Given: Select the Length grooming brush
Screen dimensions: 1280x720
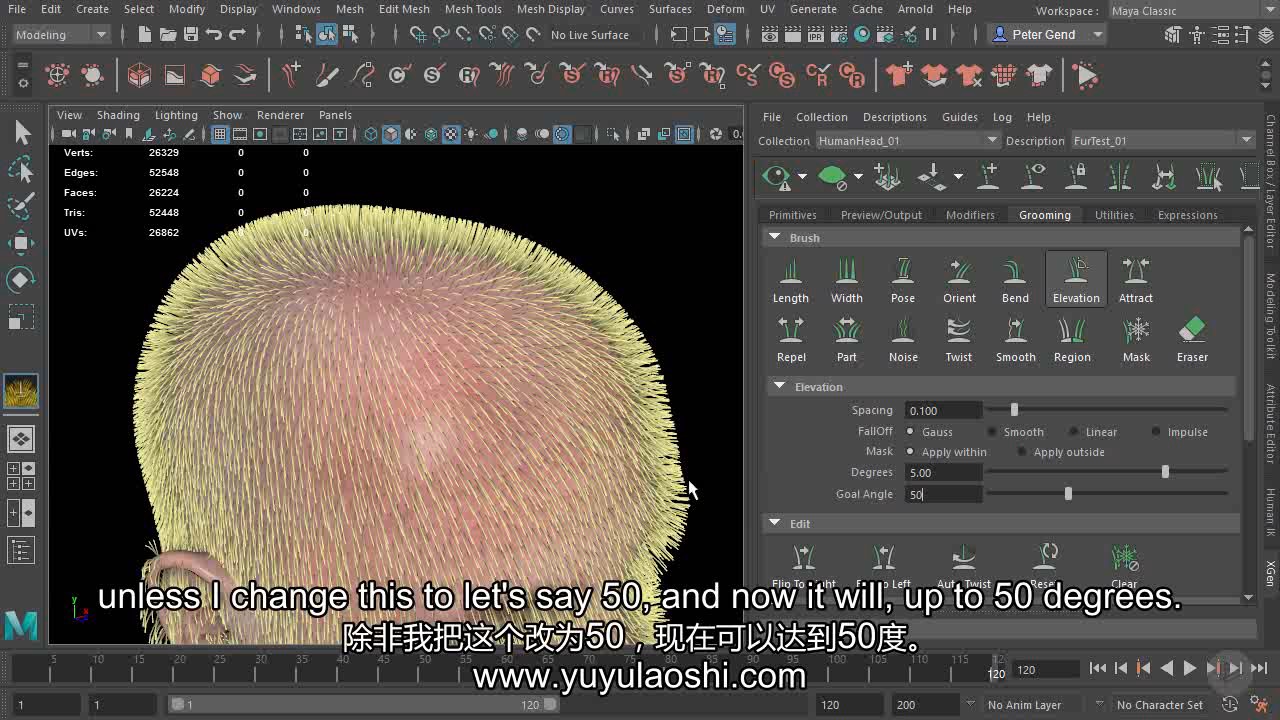Looking at the screenshot, I should pos(790,279).
